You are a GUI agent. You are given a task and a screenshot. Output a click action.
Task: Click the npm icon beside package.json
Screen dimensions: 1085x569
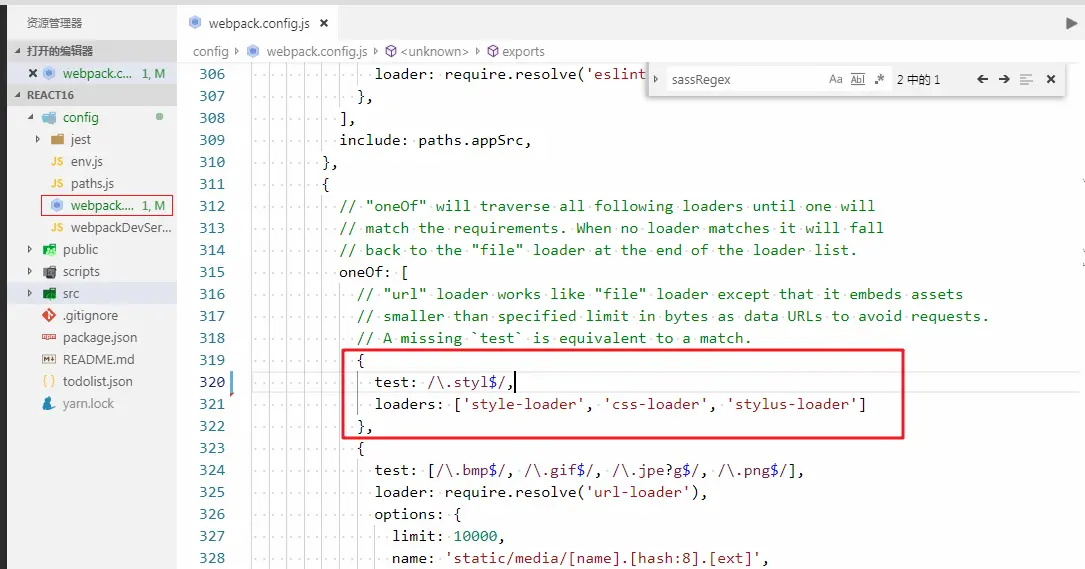pyautogui.click(x=49, y=337)
